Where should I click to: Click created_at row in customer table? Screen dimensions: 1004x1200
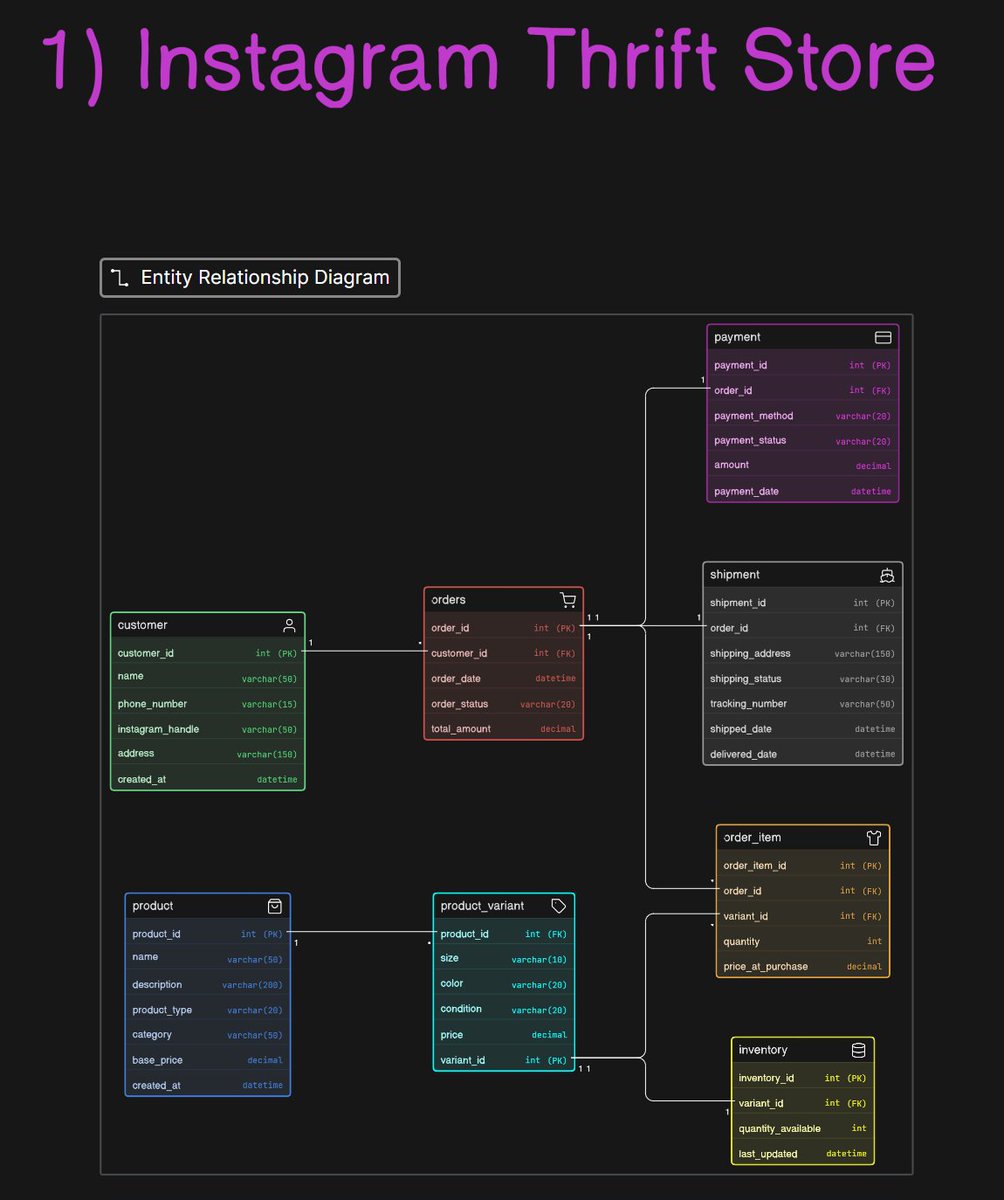[x=208, y=779]
